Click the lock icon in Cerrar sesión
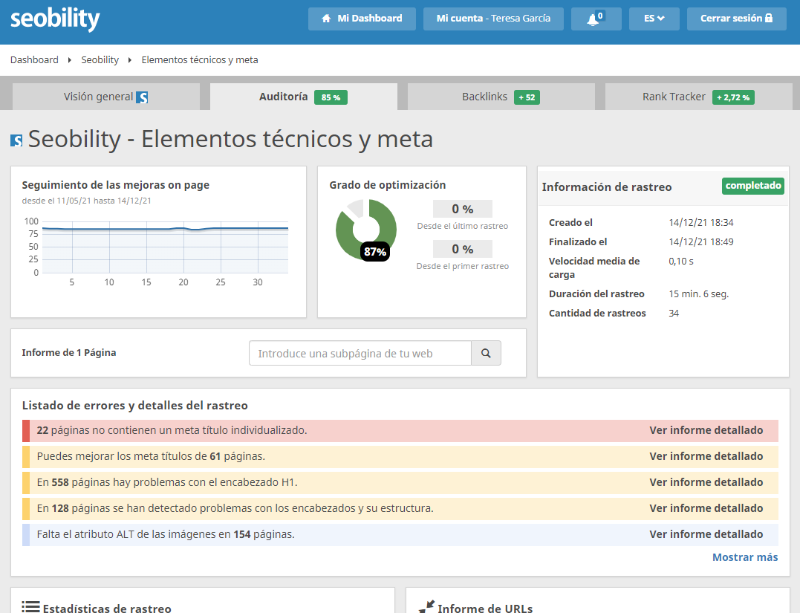Image resolution: width=800 pixels, height=613 pixels. 768,18
